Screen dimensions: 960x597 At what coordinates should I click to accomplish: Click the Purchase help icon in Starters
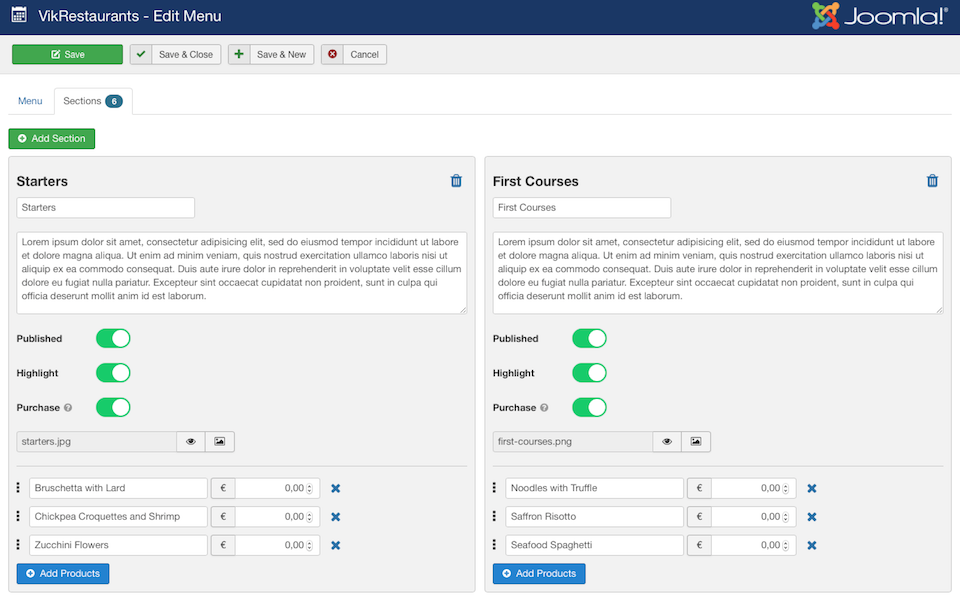click(68, 408)
